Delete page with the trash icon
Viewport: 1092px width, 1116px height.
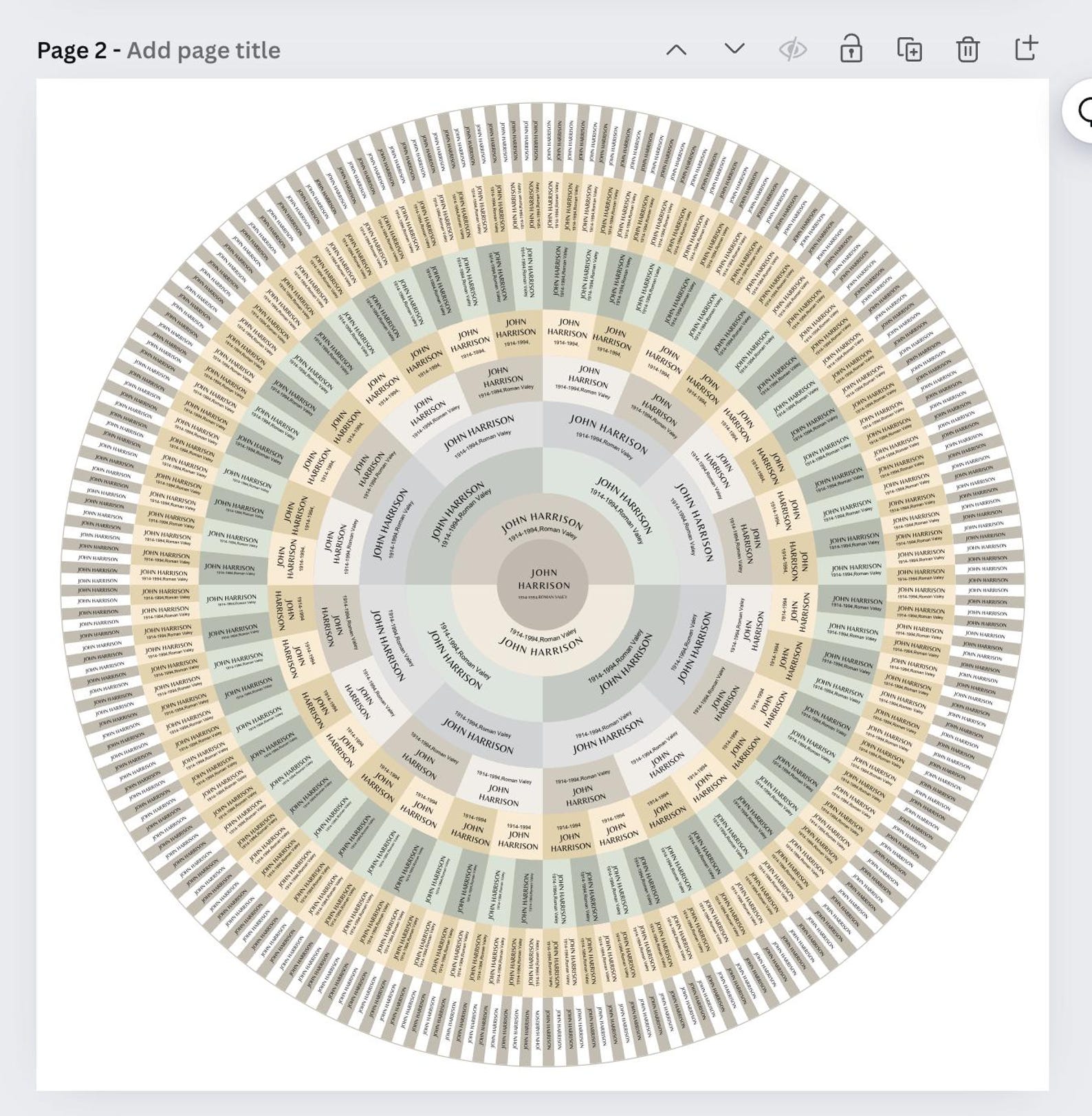tap(968, 50)
